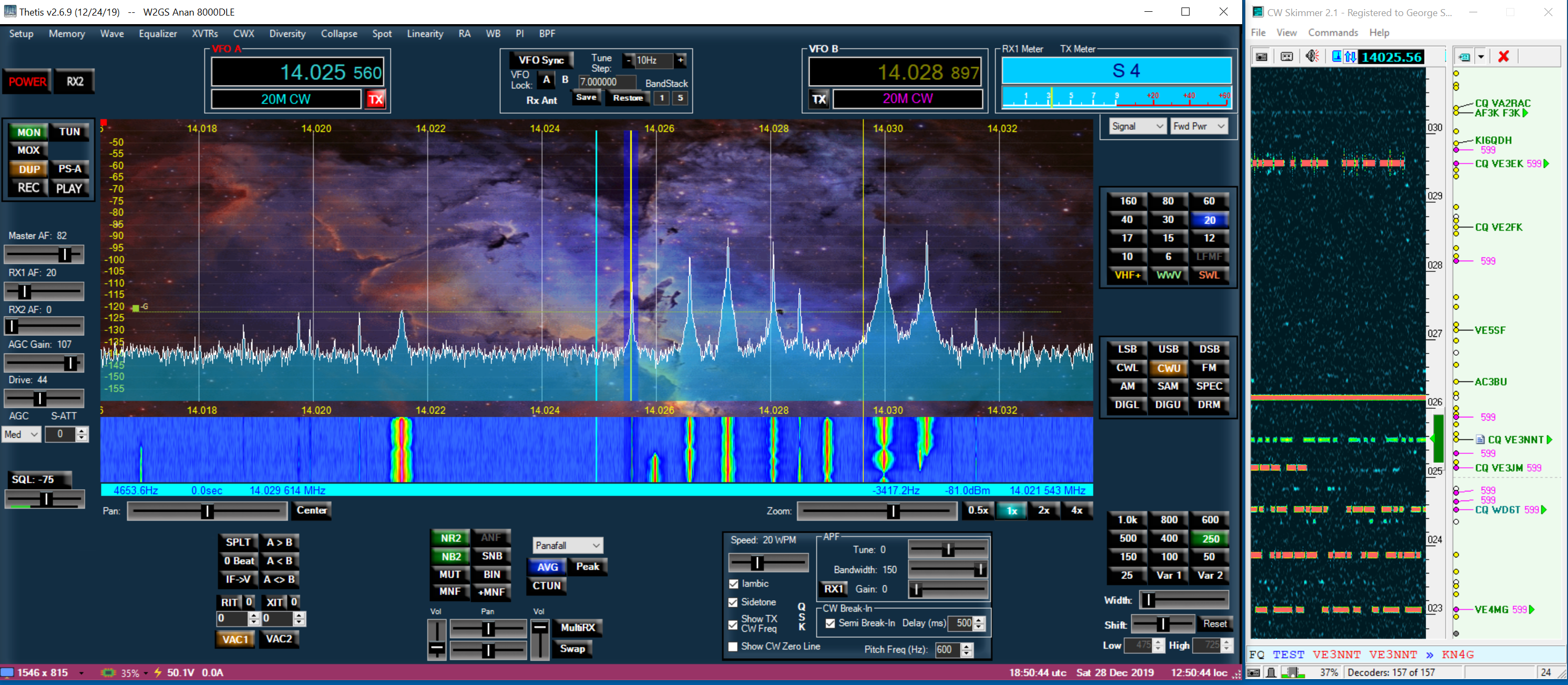
Task: Click the blue up-down arrows frequency icon
Action: point(1350,56)
